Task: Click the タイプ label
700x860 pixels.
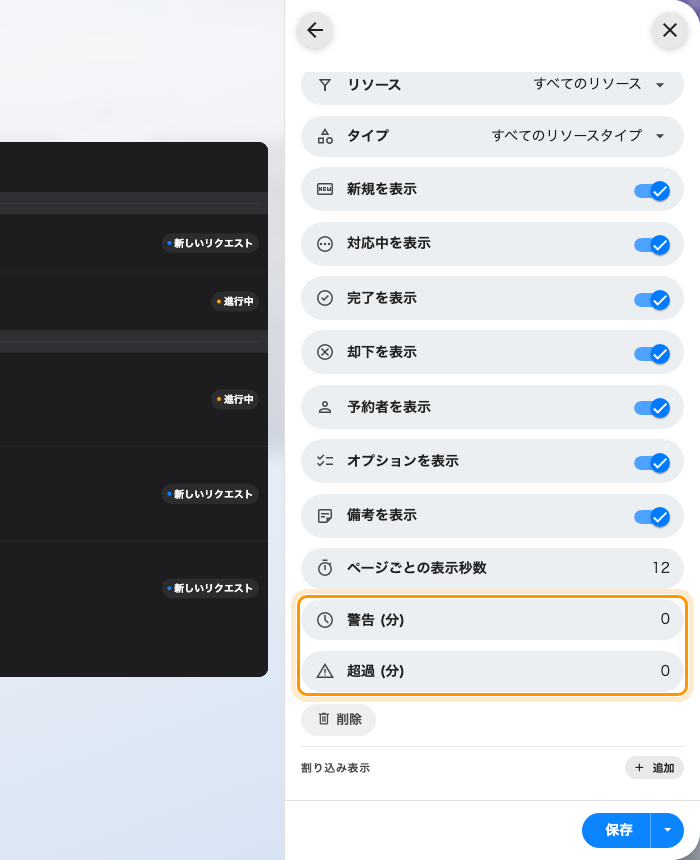Action: (x=368, y=135)
